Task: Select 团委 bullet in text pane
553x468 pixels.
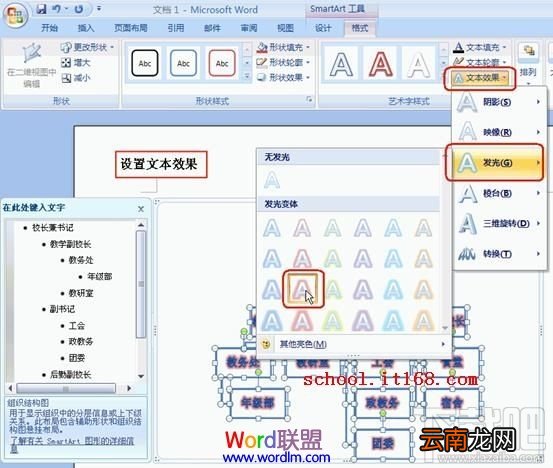Action: pyautogui.click(x=77, y=358)
